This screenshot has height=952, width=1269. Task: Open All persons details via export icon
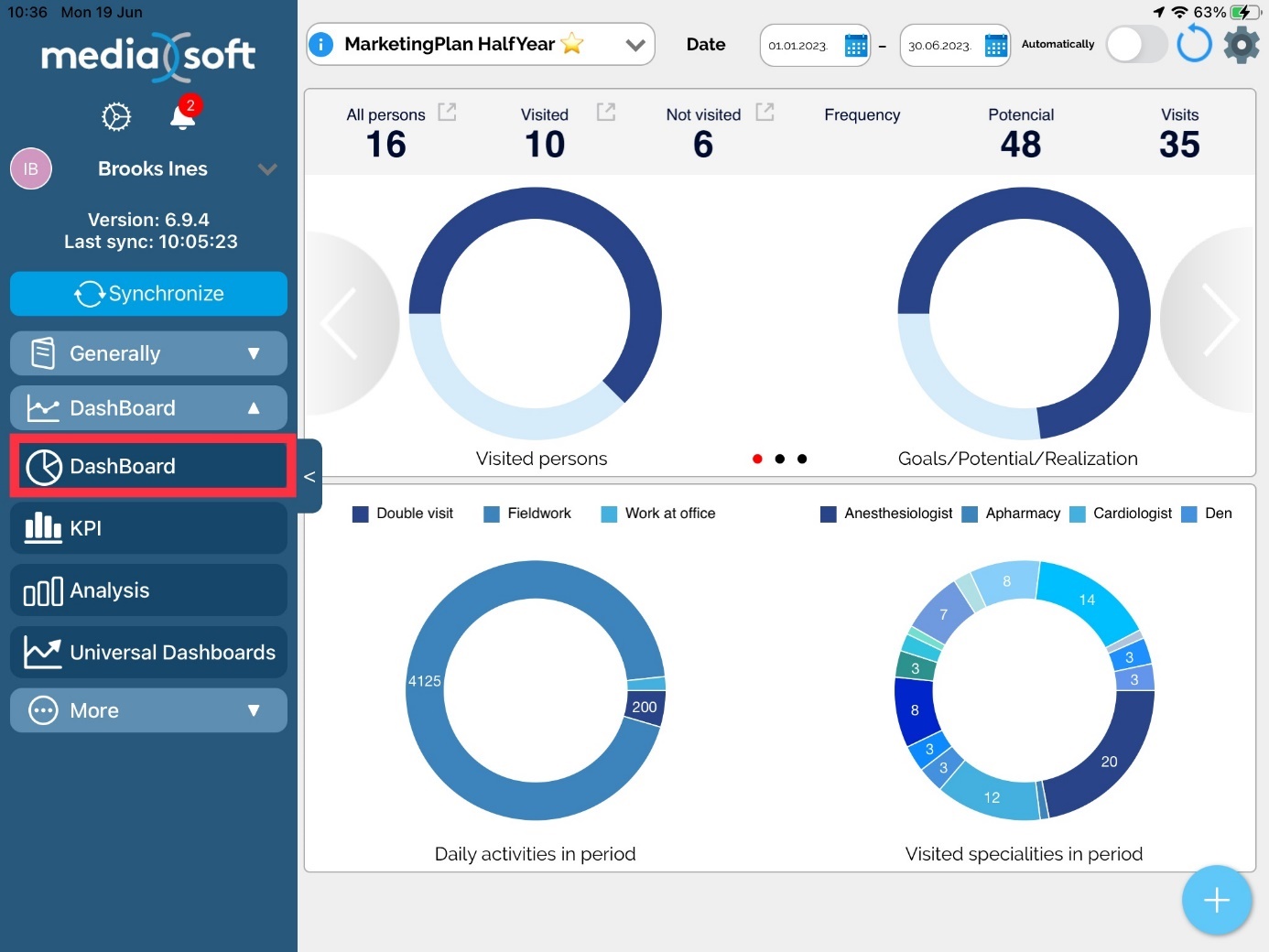(x=447, y=112)
